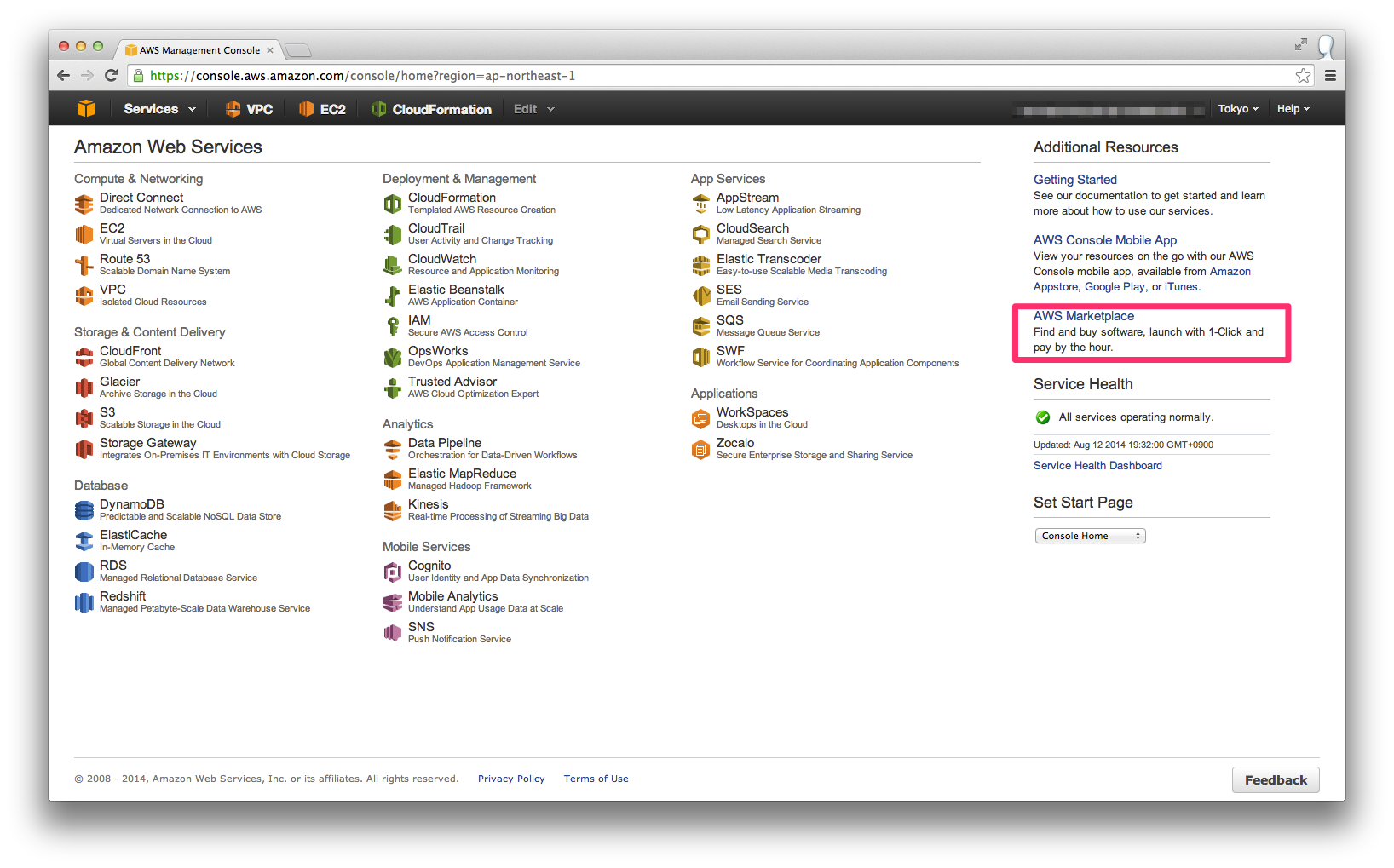Select the AWS Management Console tab
Screen dimensions: 1394x868
click(x=199, y=50)
